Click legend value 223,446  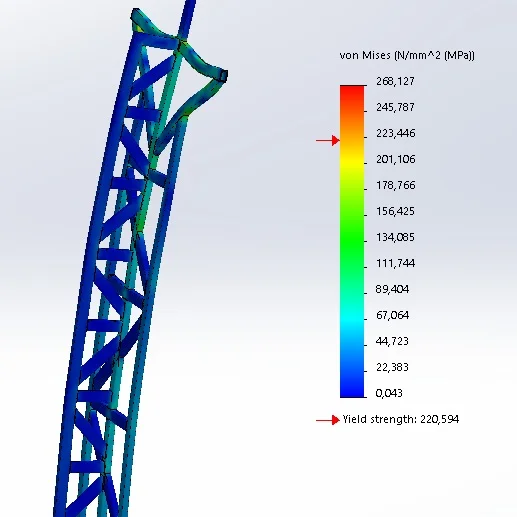(396, 133)
